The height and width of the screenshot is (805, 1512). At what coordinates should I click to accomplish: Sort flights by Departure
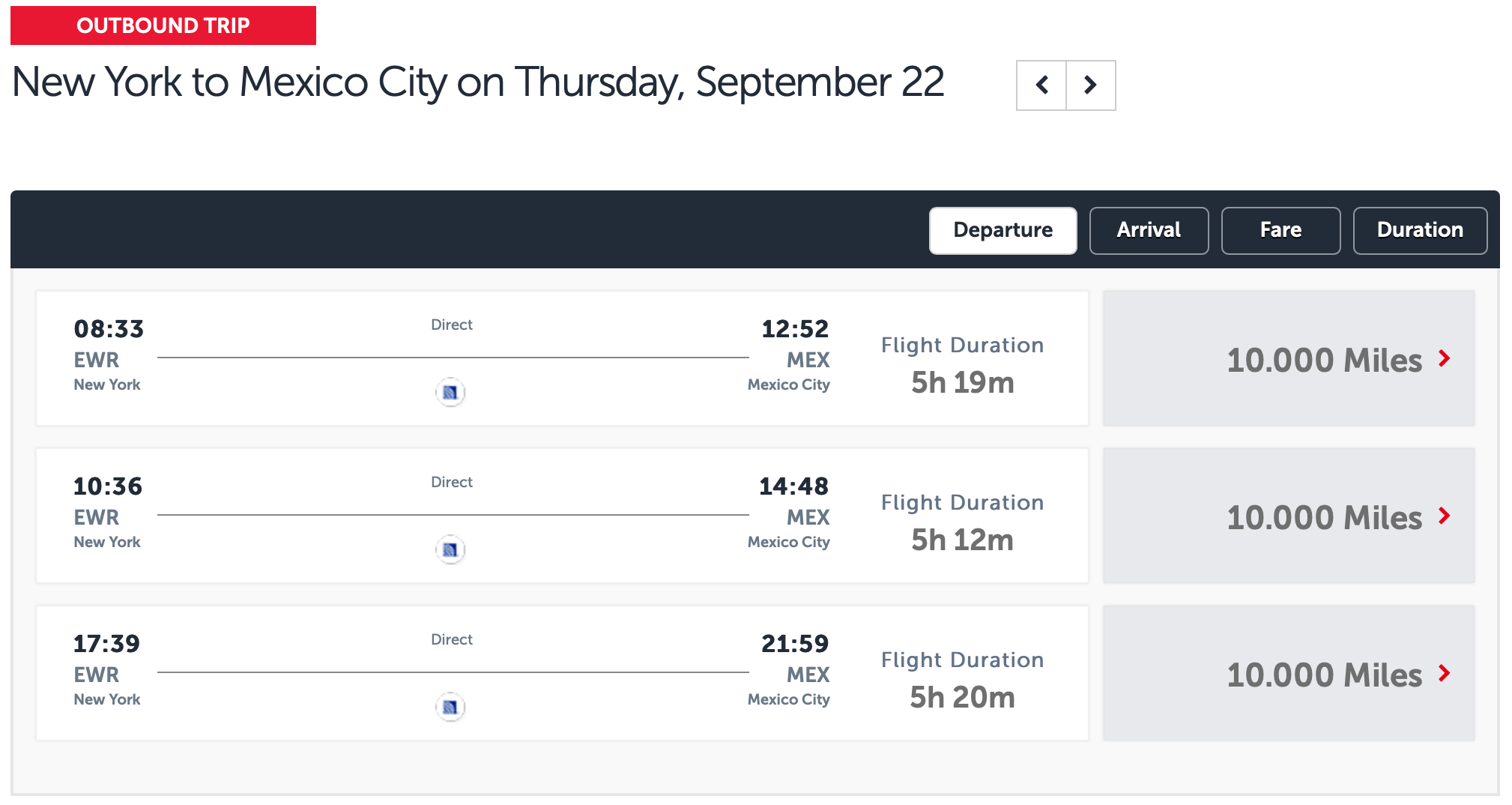(x=1003, y=230)
